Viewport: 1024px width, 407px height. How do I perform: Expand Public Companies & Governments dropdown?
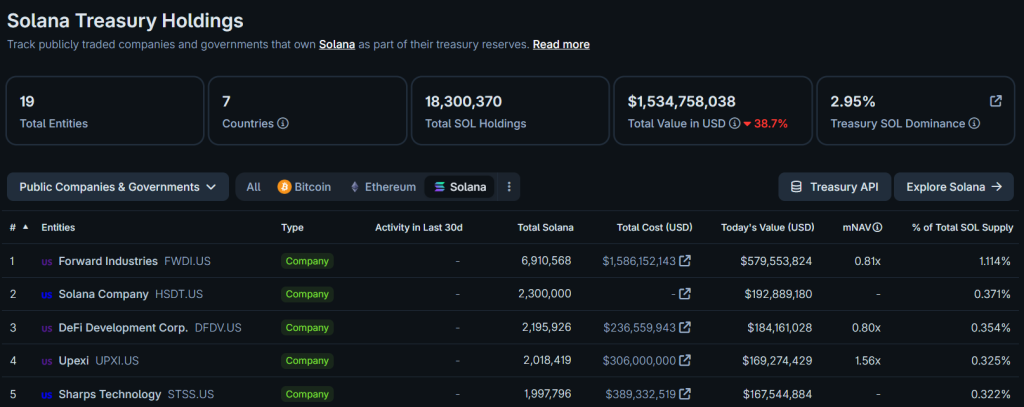pyautogui.click(x=117, y=187)
